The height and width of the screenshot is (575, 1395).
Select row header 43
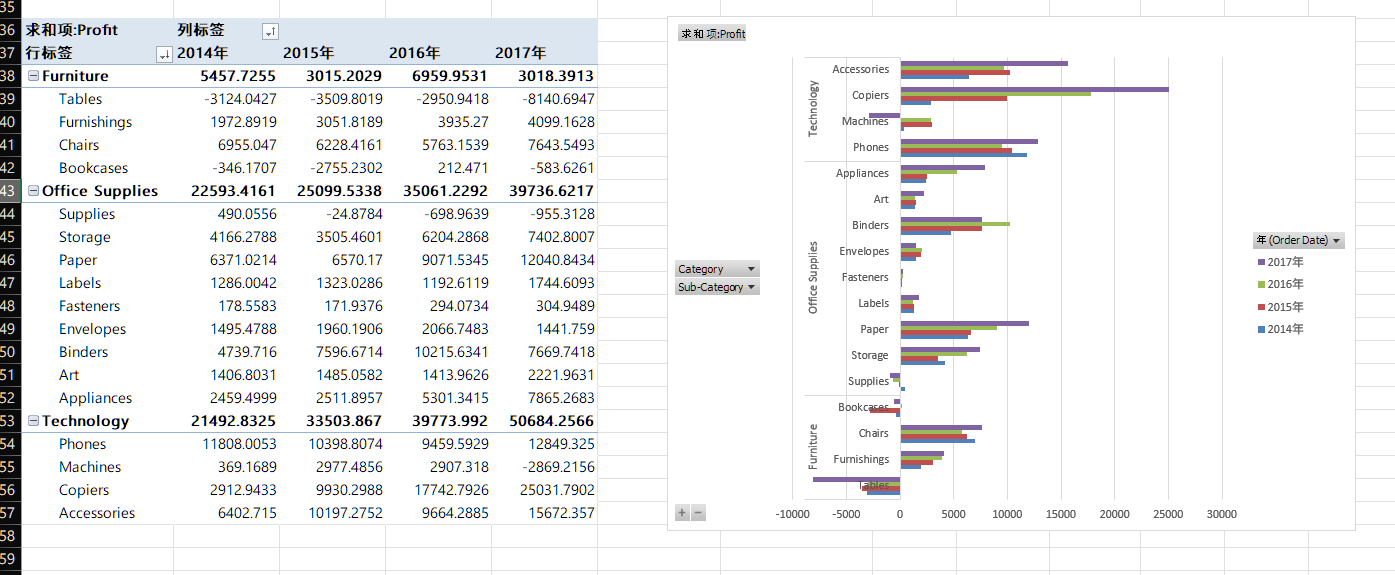[x=8, y=191]
